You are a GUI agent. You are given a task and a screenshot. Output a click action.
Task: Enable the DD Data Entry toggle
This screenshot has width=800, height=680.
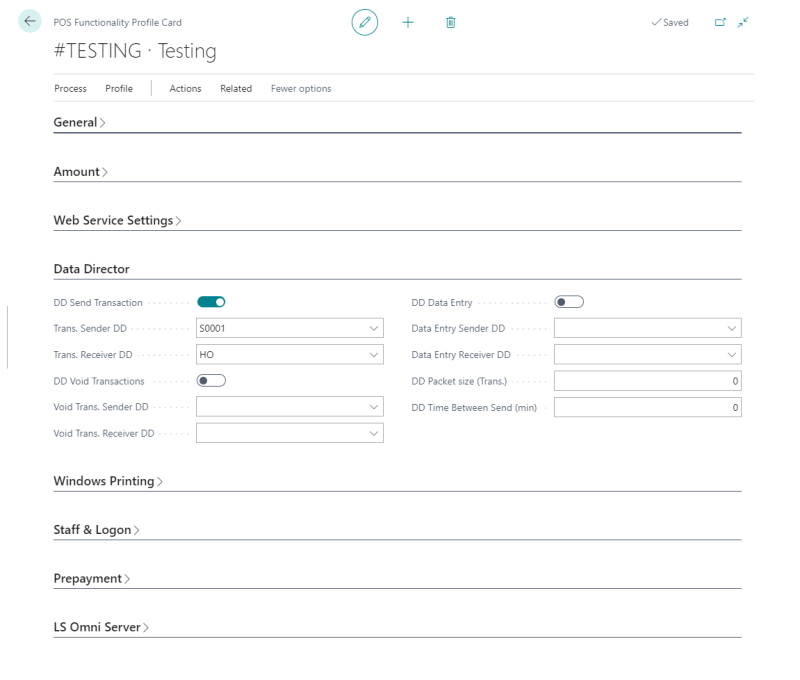(x=568, y=302)
